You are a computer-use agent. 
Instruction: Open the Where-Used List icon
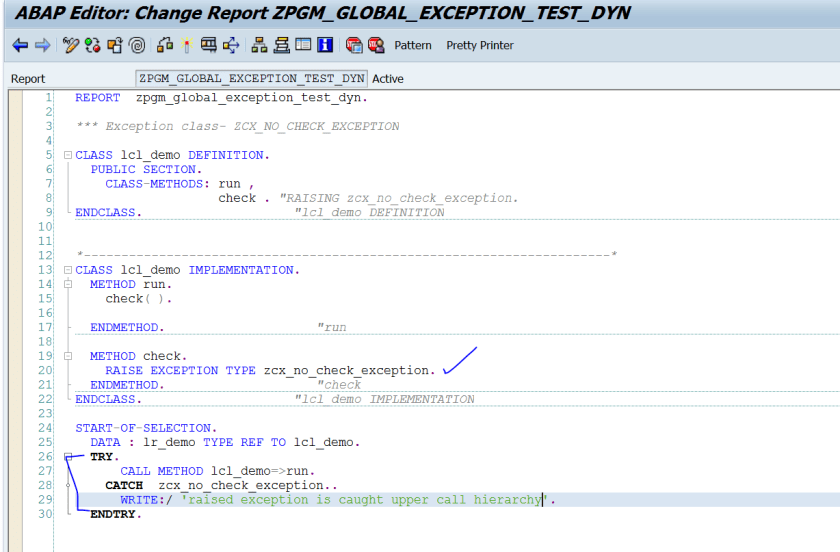pyautogui.click(x=231, y=46)
